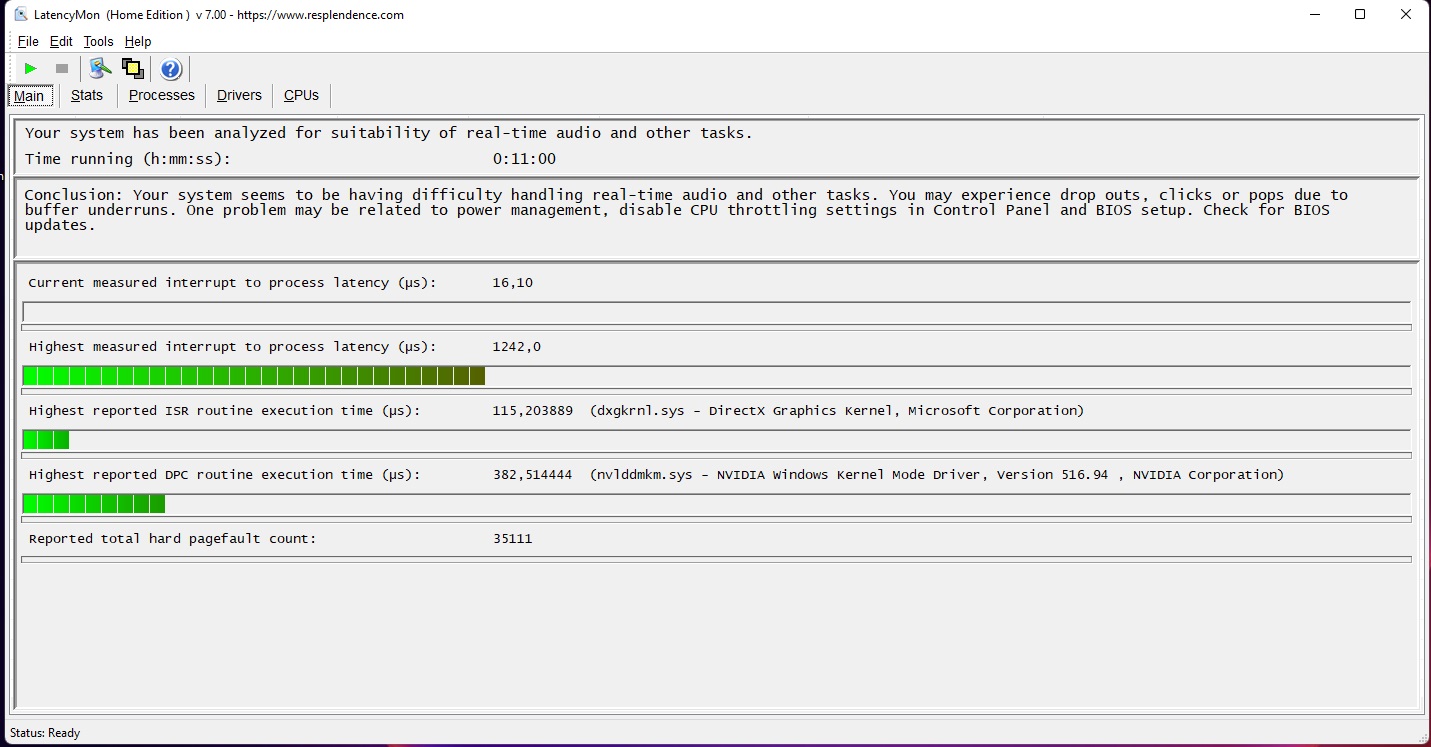Click the ISR value 115,203889
The height and width of the screenshot is (747, 1431).
tap(532, 411)
